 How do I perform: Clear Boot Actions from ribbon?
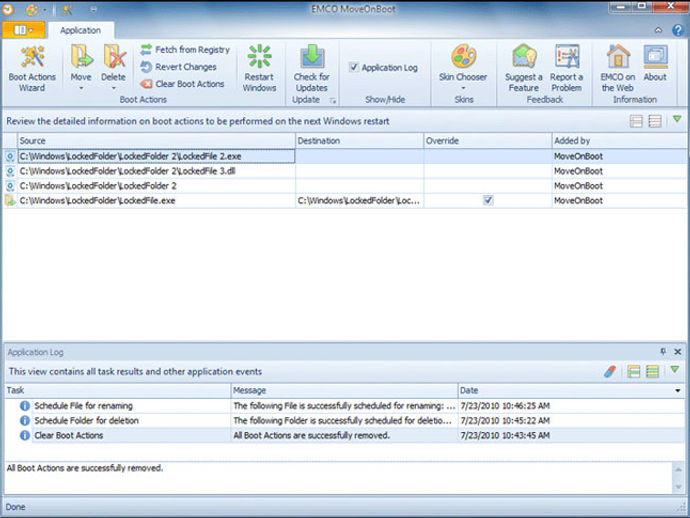coord(183,84)
